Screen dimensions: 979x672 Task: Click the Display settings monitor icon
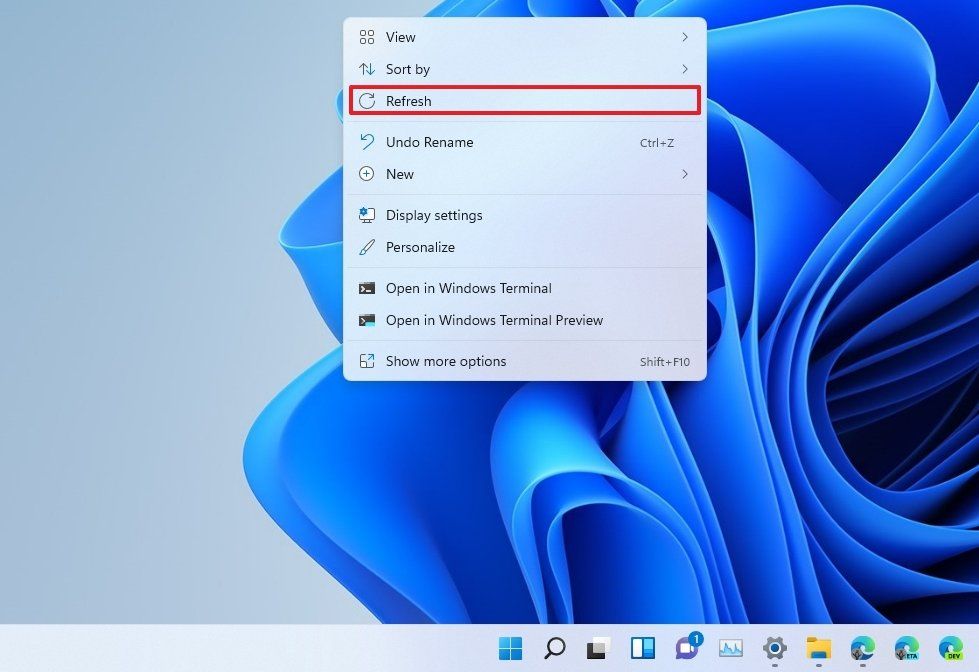pyautogui.click(x=368, y=215)
